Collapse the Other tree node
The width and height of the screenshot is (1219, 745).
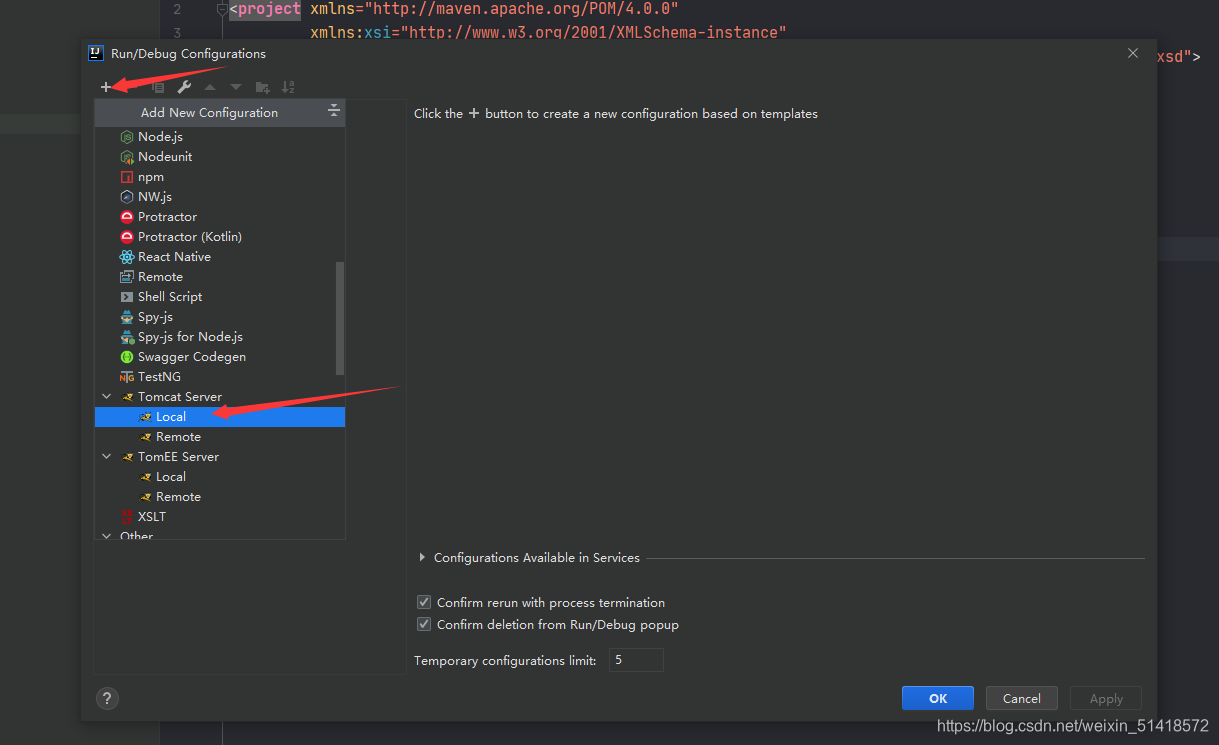[x=107, y=537]
